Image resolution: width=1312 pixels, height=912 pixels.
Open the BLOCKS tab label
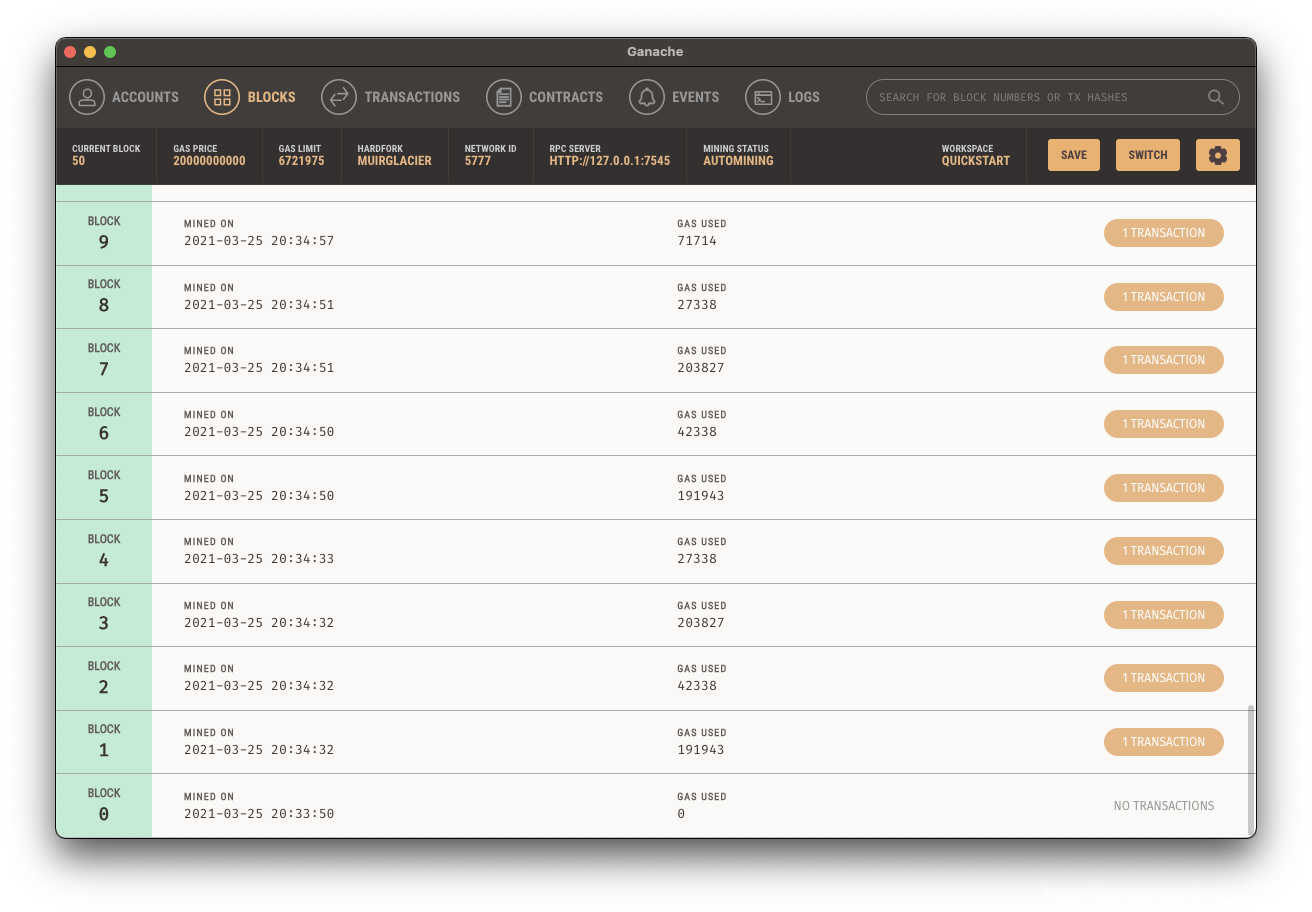[x=271, y=97]
